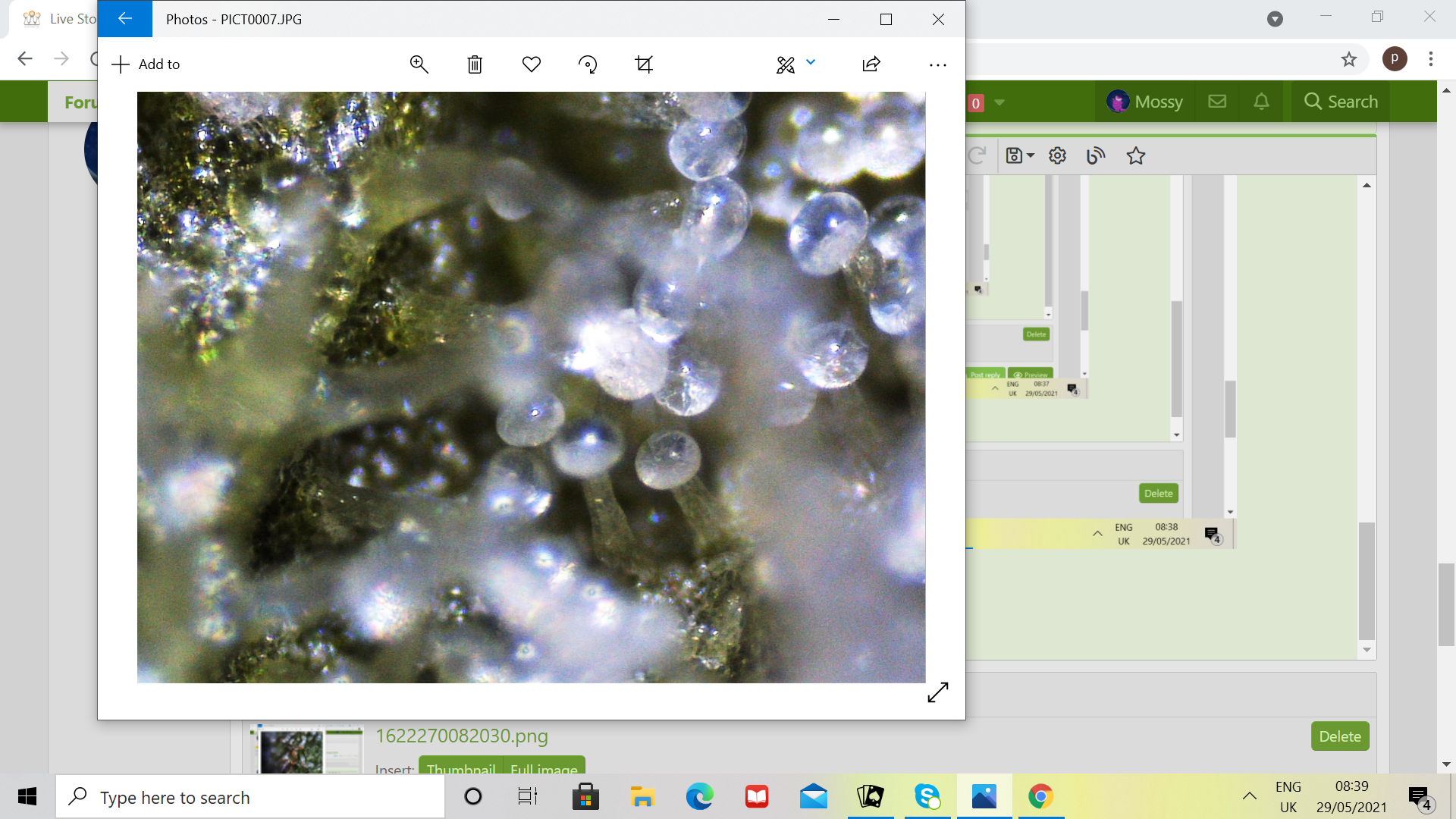Open Edit & Create tools icon
Screen dimensions: 1456x819
[786, 64]
